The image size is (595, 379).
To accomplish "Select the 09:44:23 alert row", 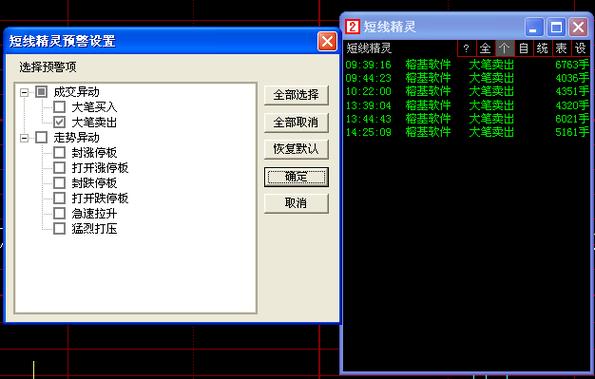I will [x=467, y=78].
